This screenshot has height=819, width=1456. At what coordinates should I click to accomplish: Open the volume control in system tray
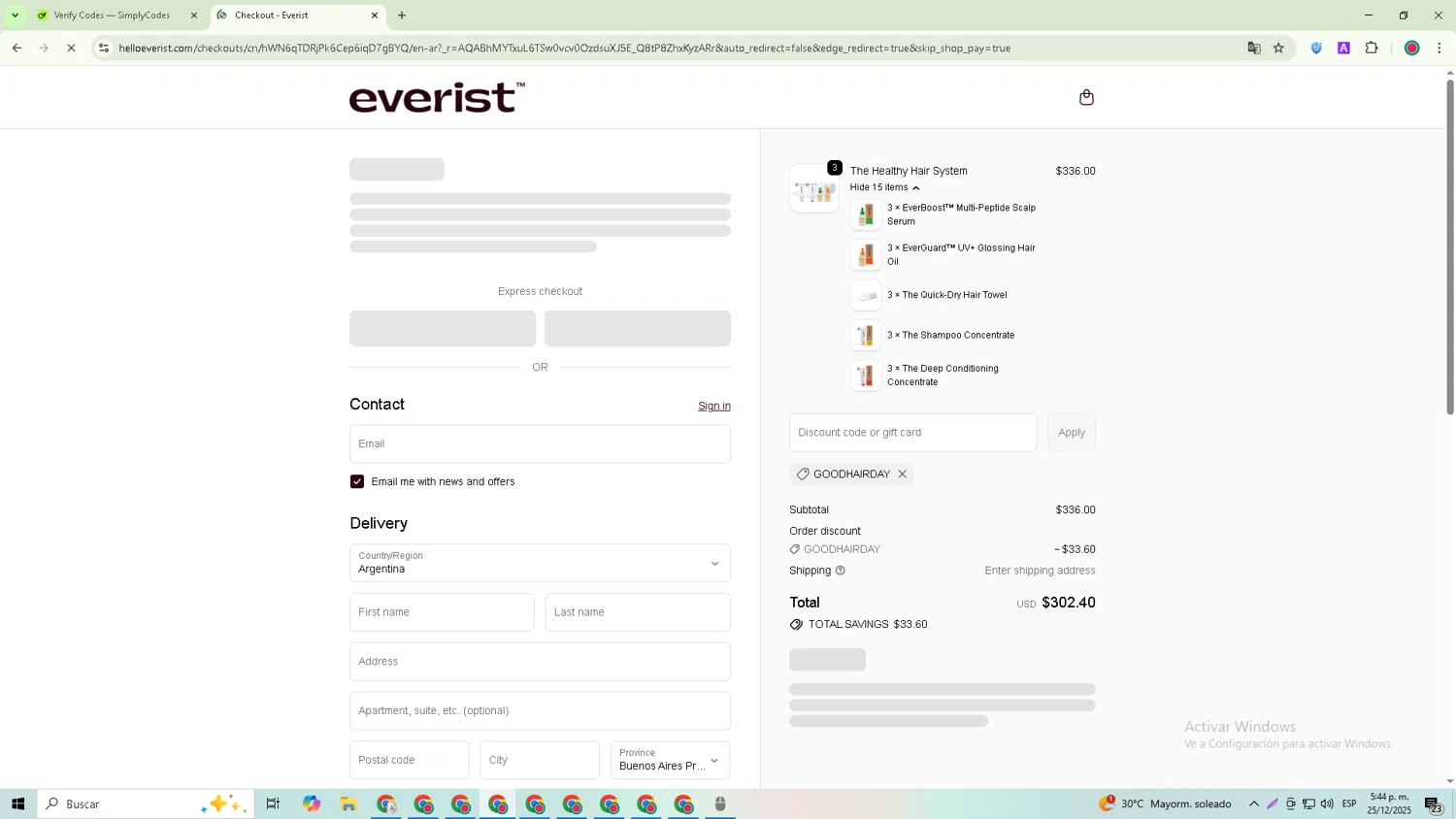coord(1327,803)
